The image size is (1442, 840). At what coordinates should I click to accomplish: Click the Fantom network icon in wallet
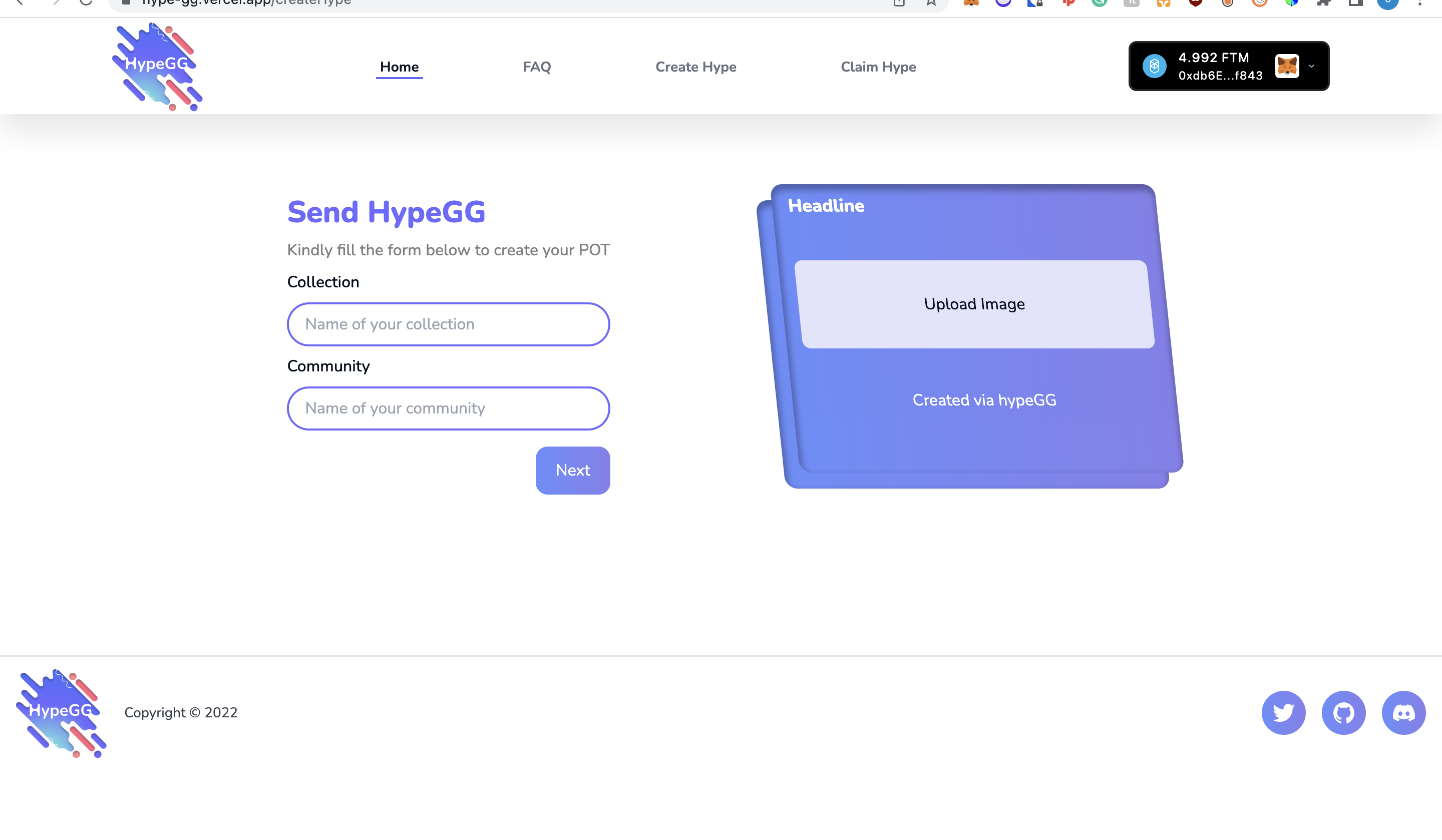1154,67
